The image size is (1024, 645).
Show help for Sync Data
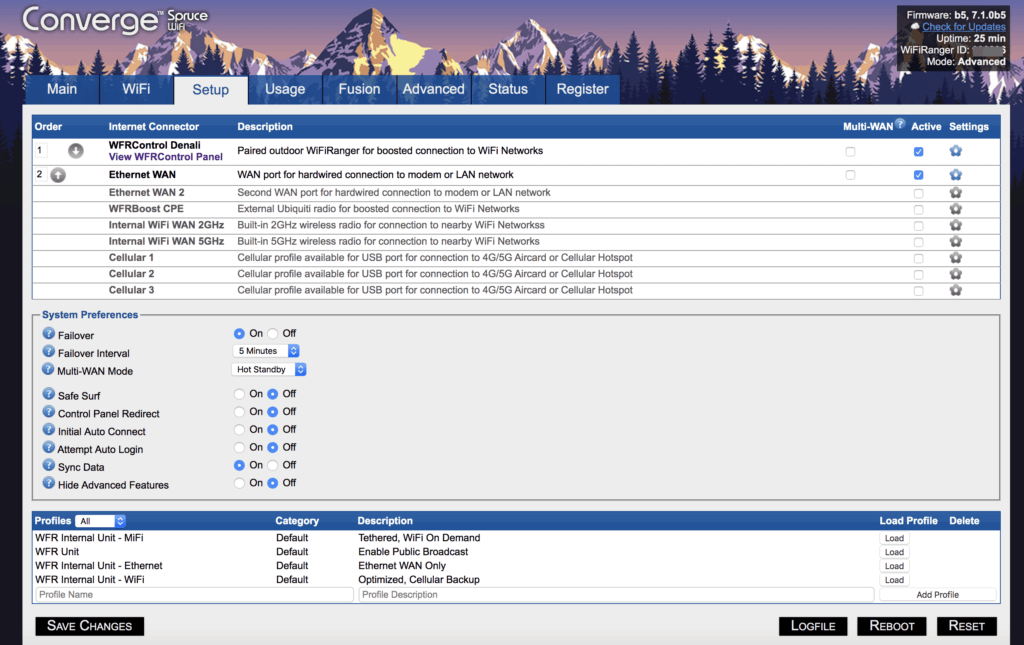tap(48, 465)
